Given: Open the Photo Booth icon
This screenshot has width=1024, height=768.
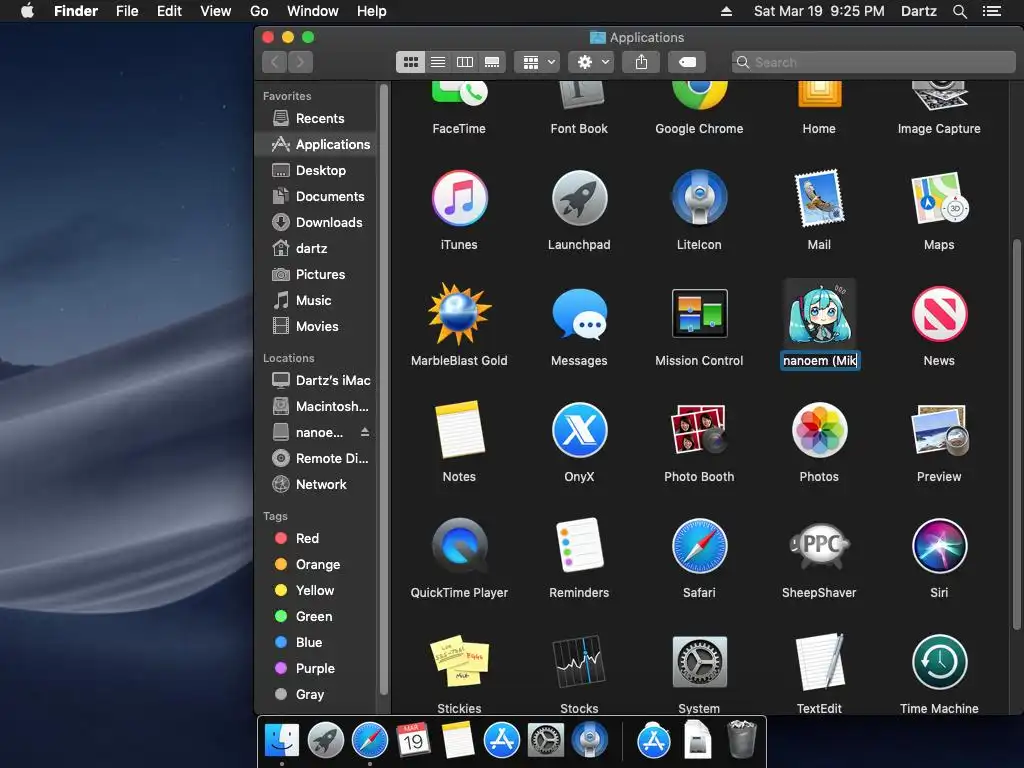Looking at the screenshot, I should point(699,429).
